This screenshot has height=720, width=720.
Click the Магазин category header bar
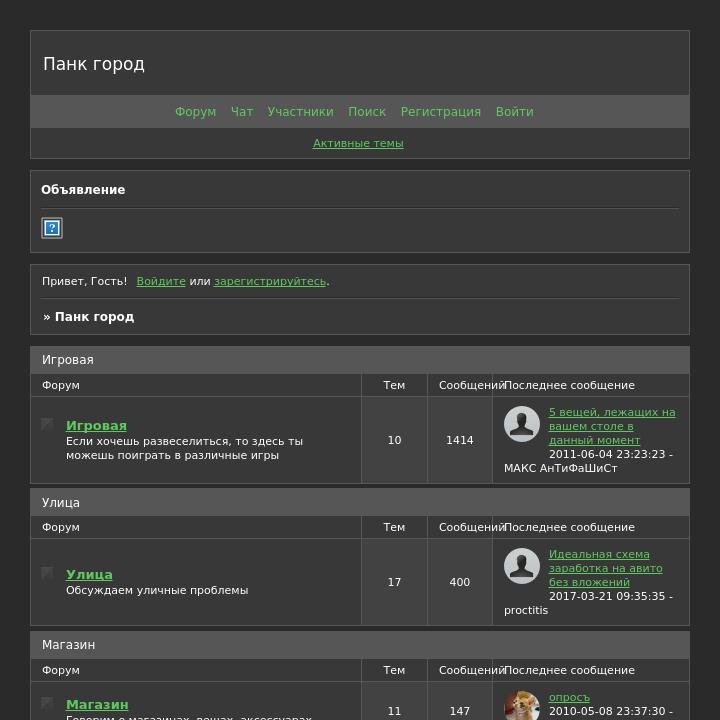[x=360, y=645]
